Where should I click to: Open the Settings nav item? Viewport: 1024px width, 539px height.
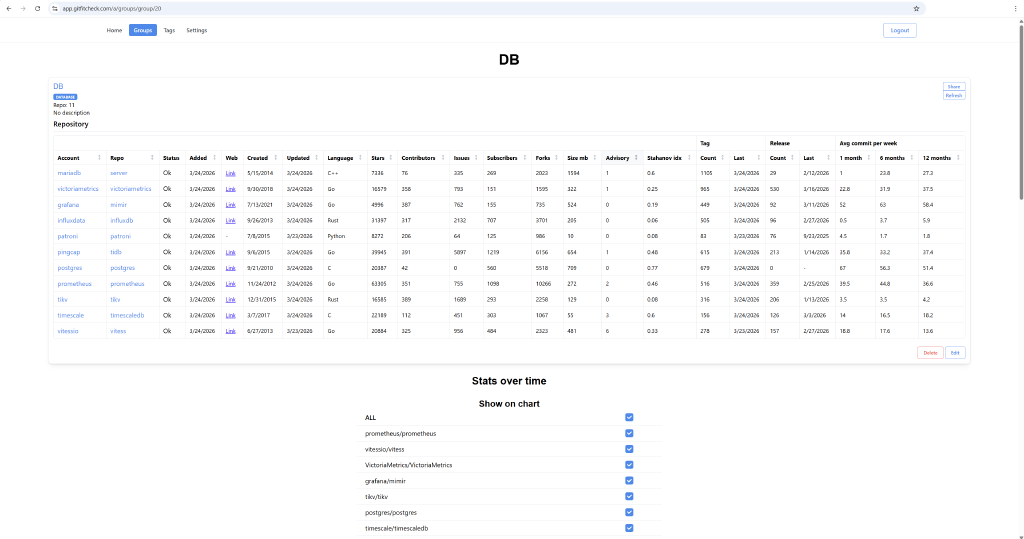197,30
